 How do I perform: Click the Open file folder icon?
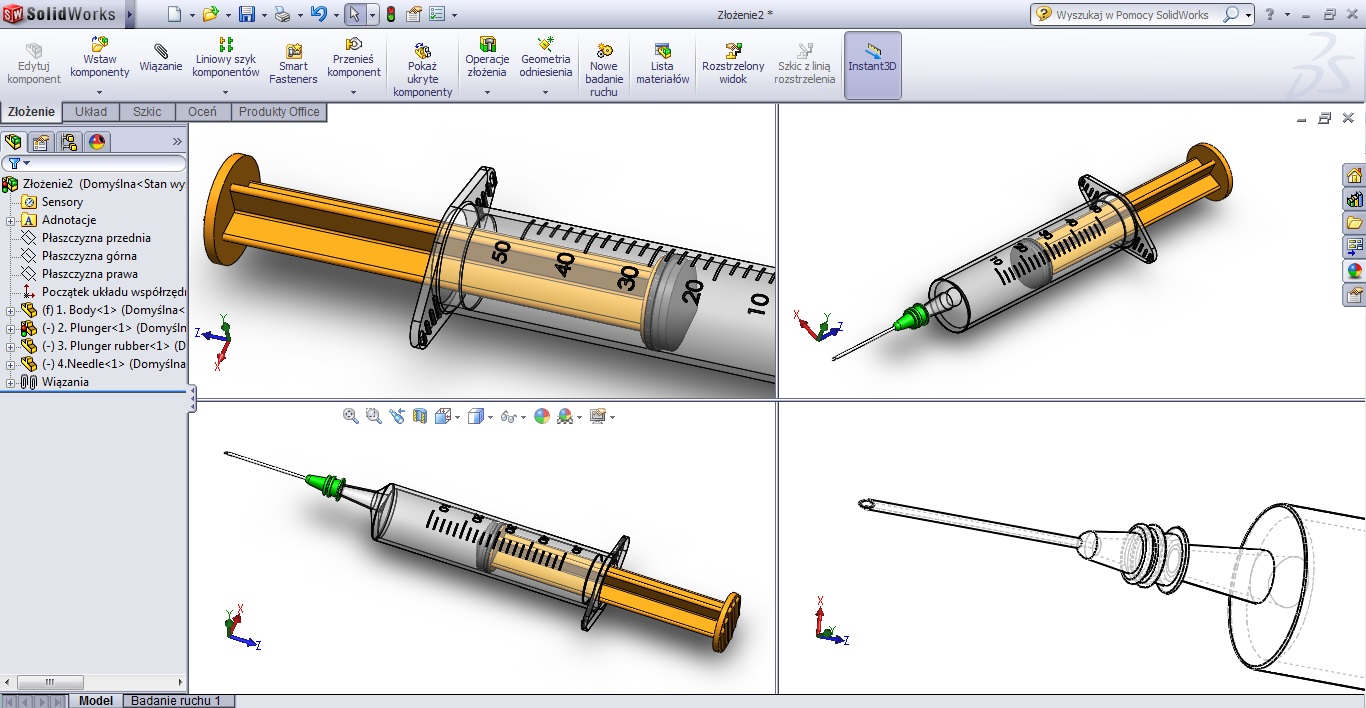(210, 14)
